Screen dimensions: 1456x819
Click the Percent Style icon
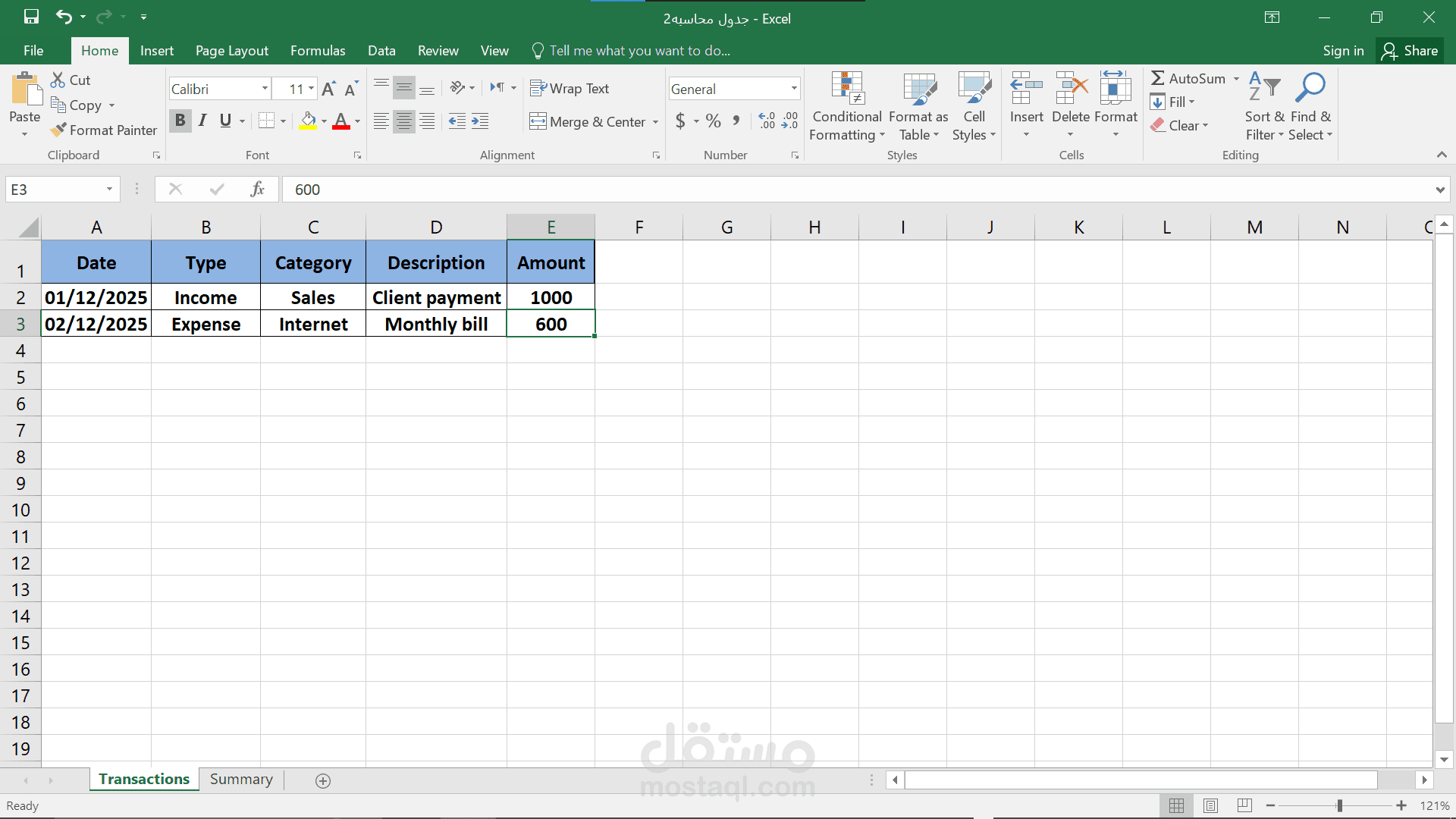713,121
